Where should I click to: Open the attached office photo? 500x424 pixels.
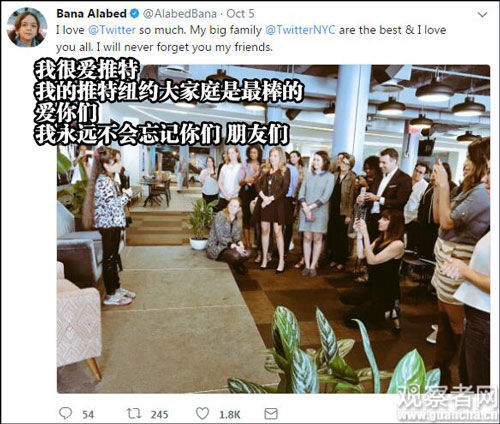273,229
